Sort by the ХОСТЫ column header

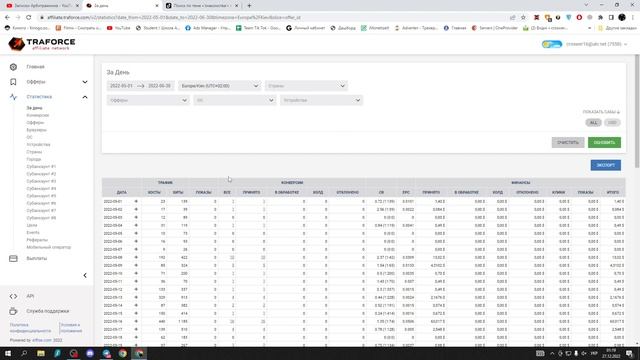point(154,192)
